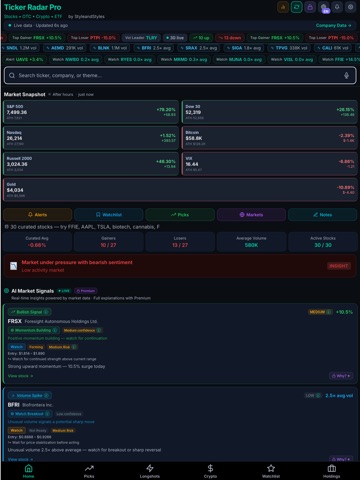Image resolution: width=360 pixels, height=480 pixels.
Task: Open Longshots lightning icon in bottom navigation
Action: (150, 471)
